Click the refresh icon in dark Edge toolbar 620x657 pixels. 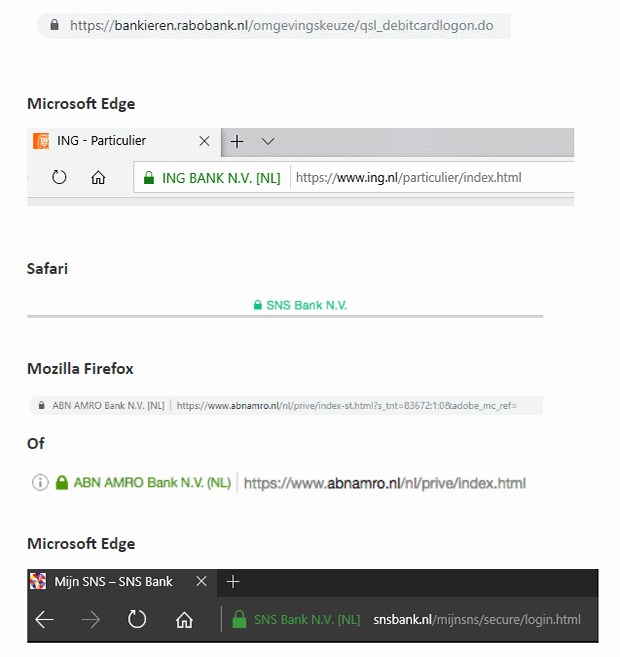tap(137, 619)
